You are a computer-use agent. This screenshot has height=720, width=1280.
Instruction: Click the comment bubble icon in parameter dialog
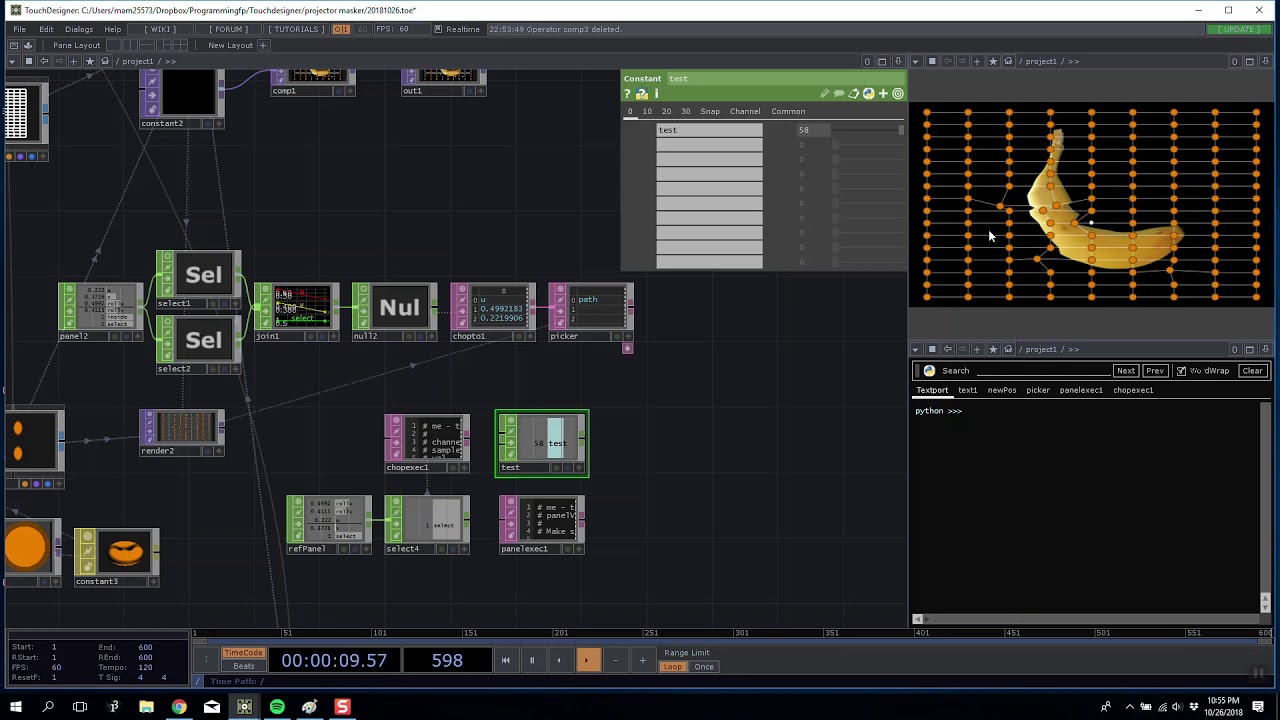pyautogui.click(x=838, y=93)
